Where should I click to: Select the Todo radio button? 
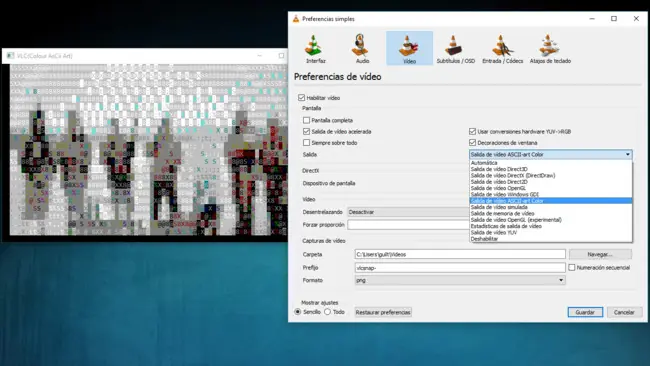point(327,312)
